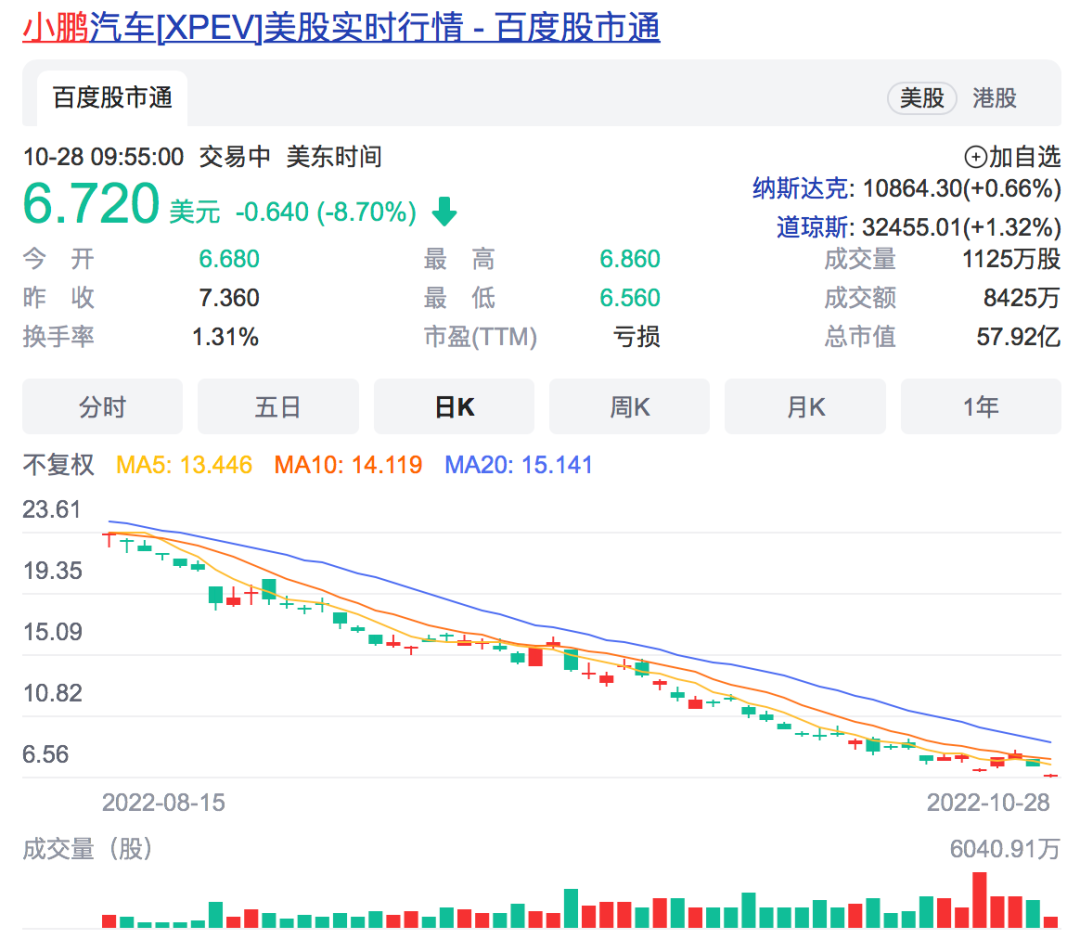Click the first candlestick on 2022-08-15
This screenshot has height=939, width=1080.
tap(109, 539)
